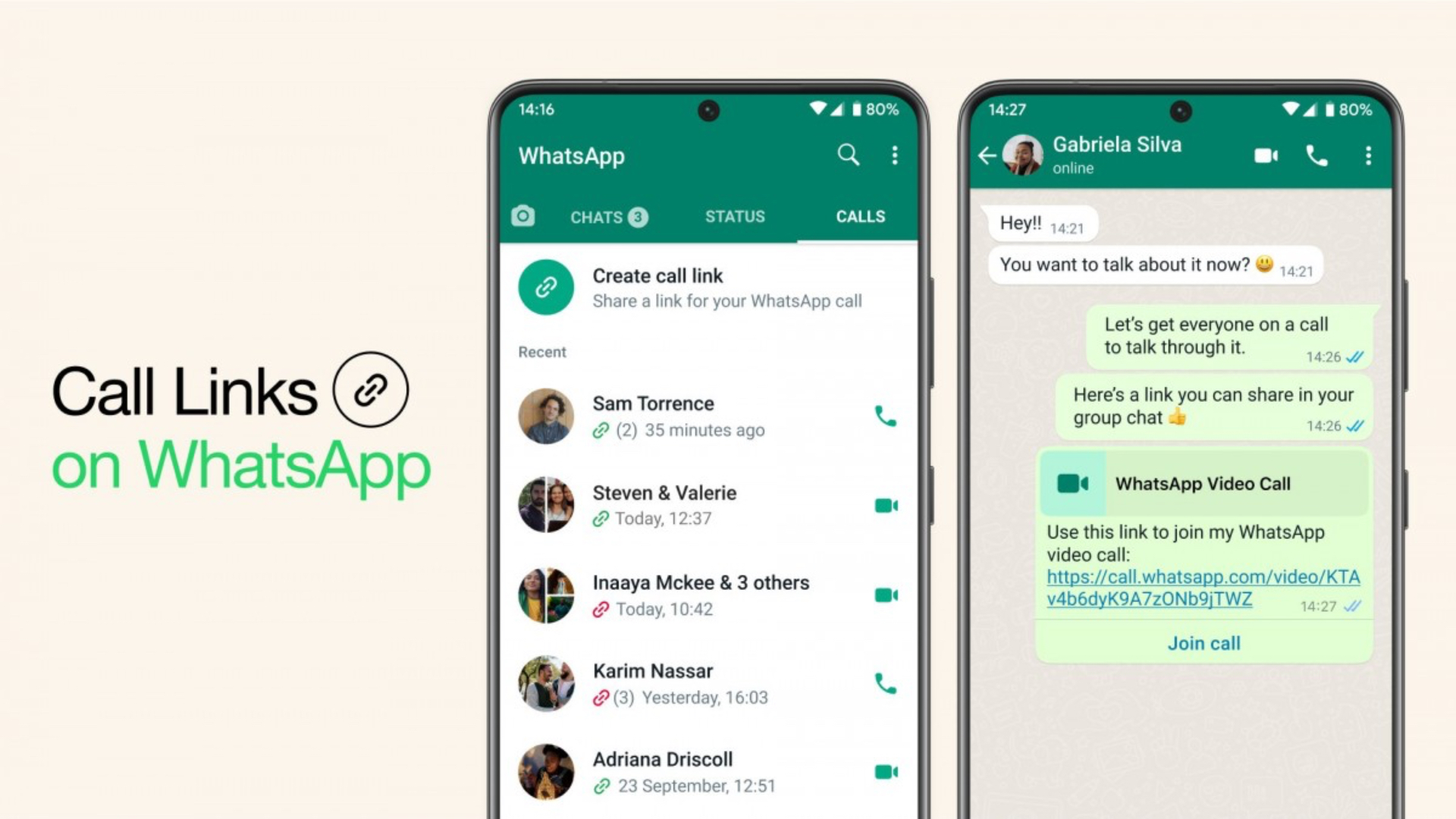Tap the video call icon next to Steven & Valerie
Viewport: 1456px width, 819px height.
(885, 506)
